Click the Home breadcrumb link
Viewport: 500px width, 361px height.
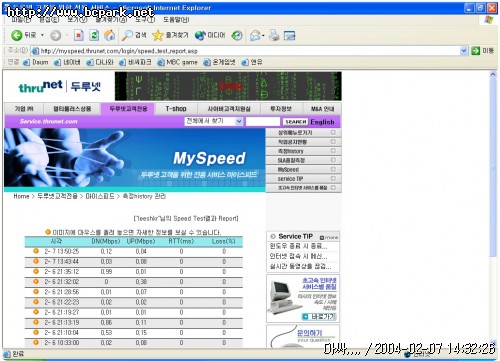pos(21,196)
